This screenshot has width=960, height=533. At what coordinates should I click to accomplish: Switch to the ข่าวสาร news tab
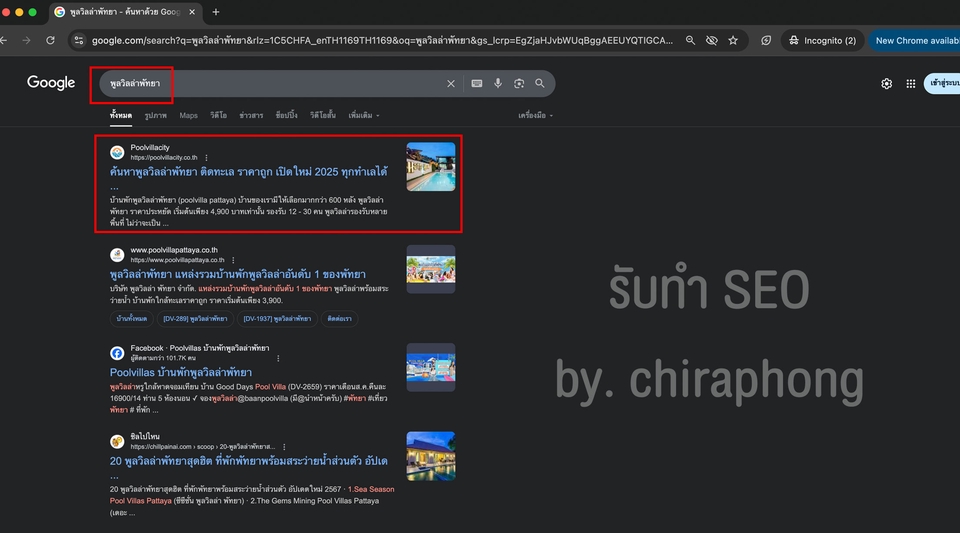coord(251,115)
